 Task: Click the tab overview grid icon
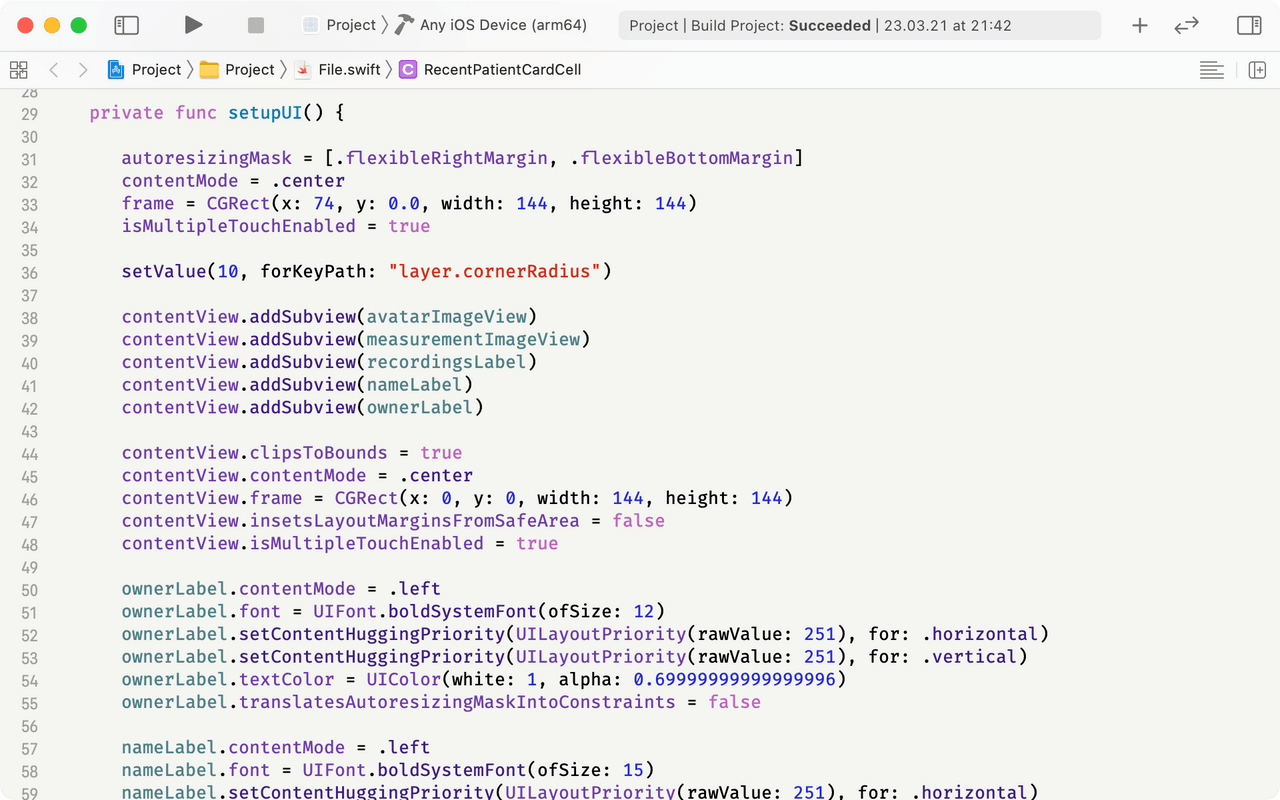coord(18,69)
